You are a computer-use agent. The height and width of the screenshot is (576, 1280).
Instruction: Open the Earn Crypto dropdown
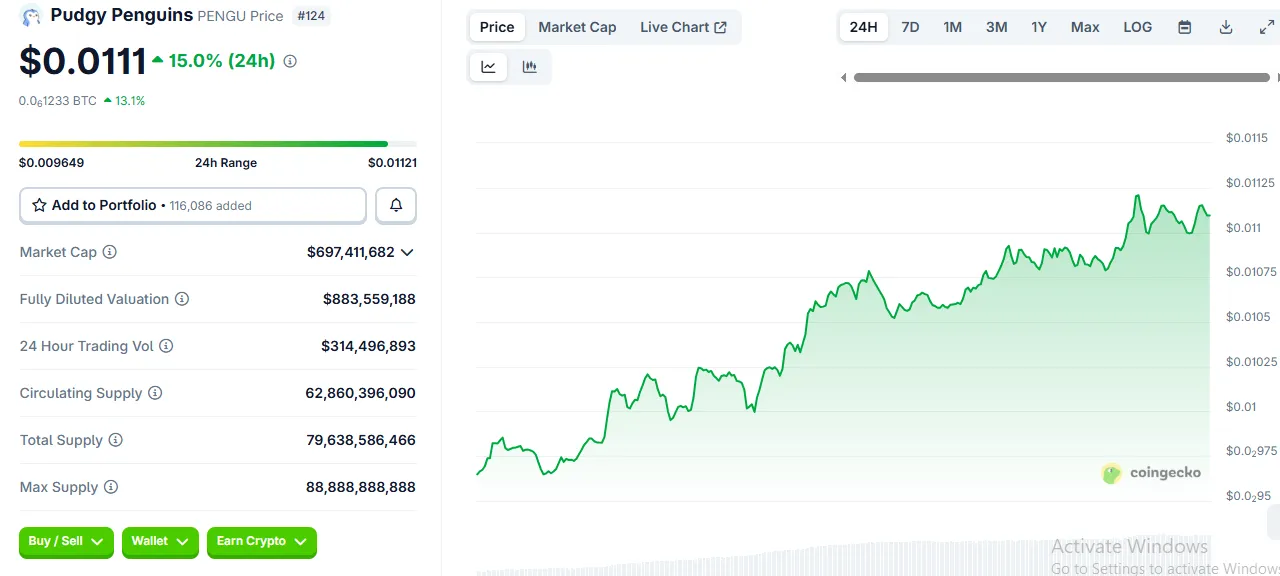pos(261,542)
